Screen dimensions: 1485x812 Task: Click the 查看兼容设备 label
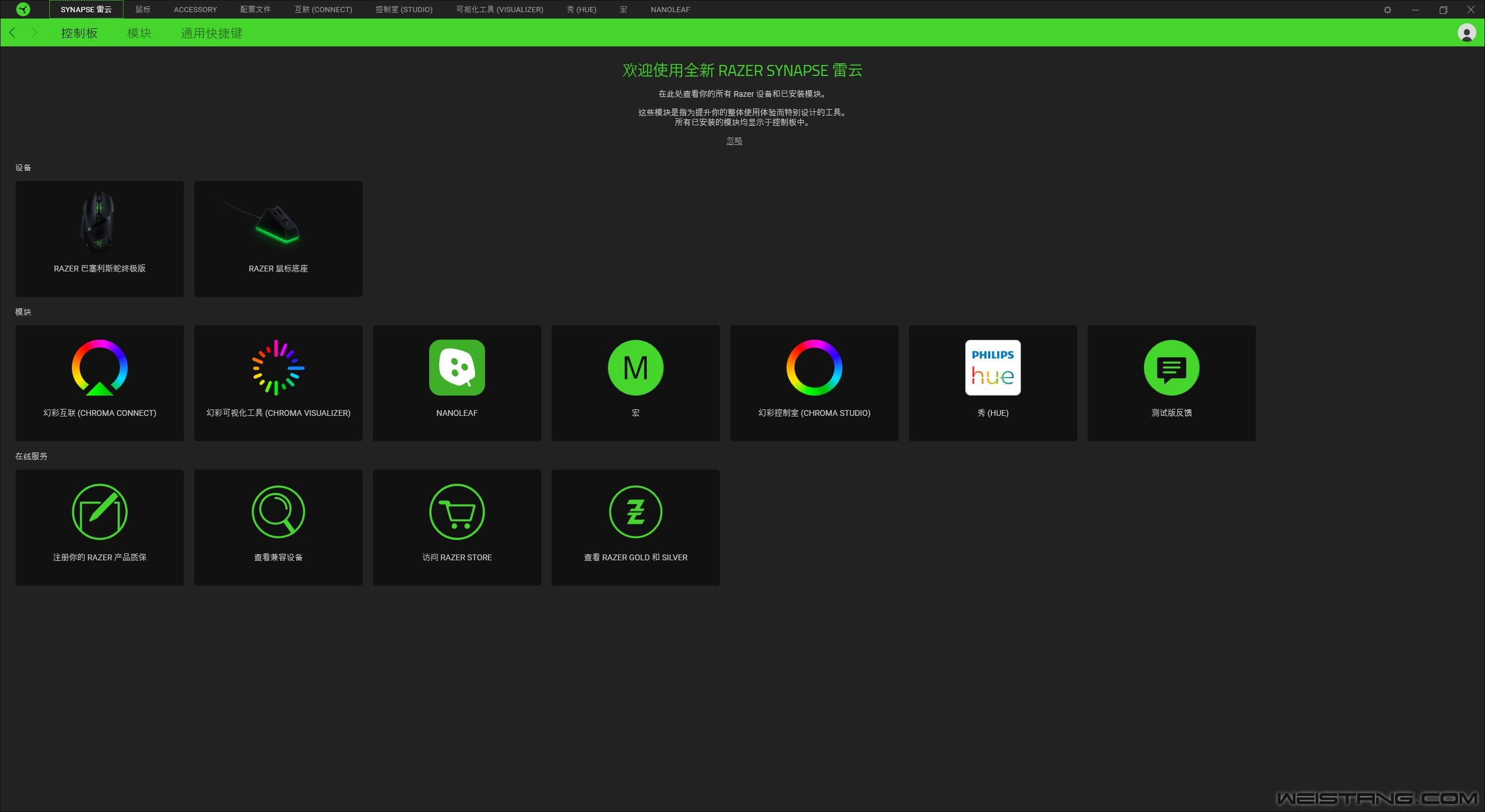(x=278, y=557)
